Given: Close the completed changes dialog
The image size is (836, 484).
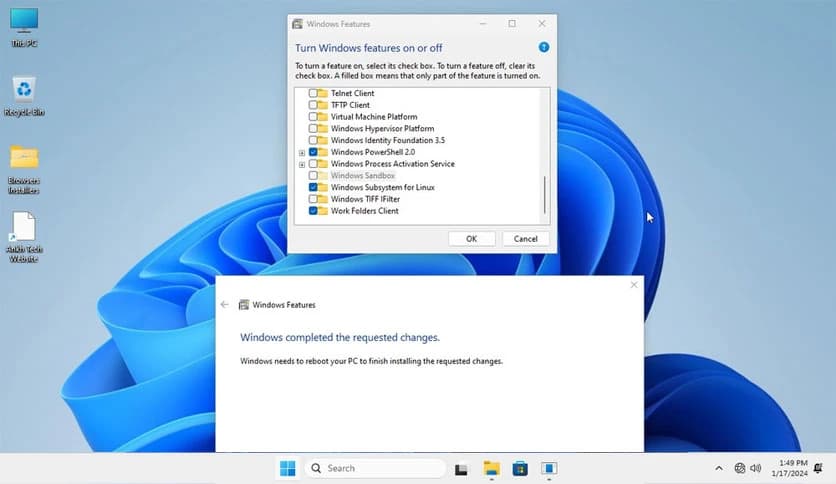Looking at the screenshot, I should (634, 285).
